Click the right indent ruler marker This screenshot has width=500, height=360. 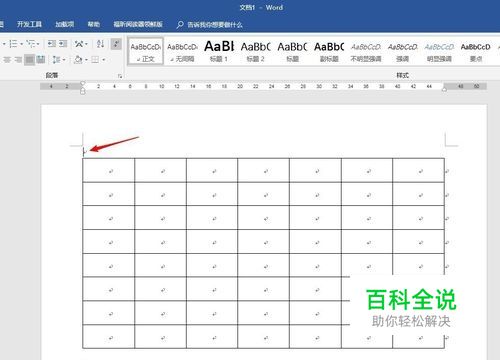click(x=444, y=89)
